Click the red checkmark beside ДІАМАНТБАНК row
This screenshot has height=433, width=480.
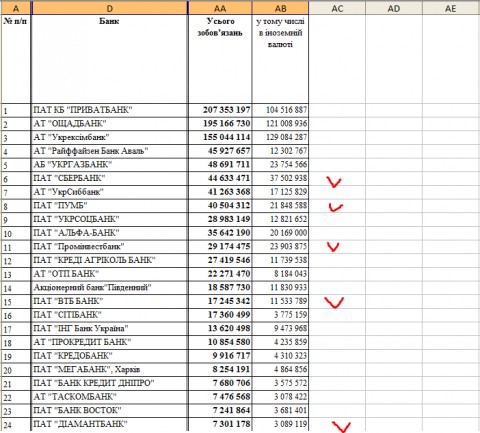coord(341,427)
